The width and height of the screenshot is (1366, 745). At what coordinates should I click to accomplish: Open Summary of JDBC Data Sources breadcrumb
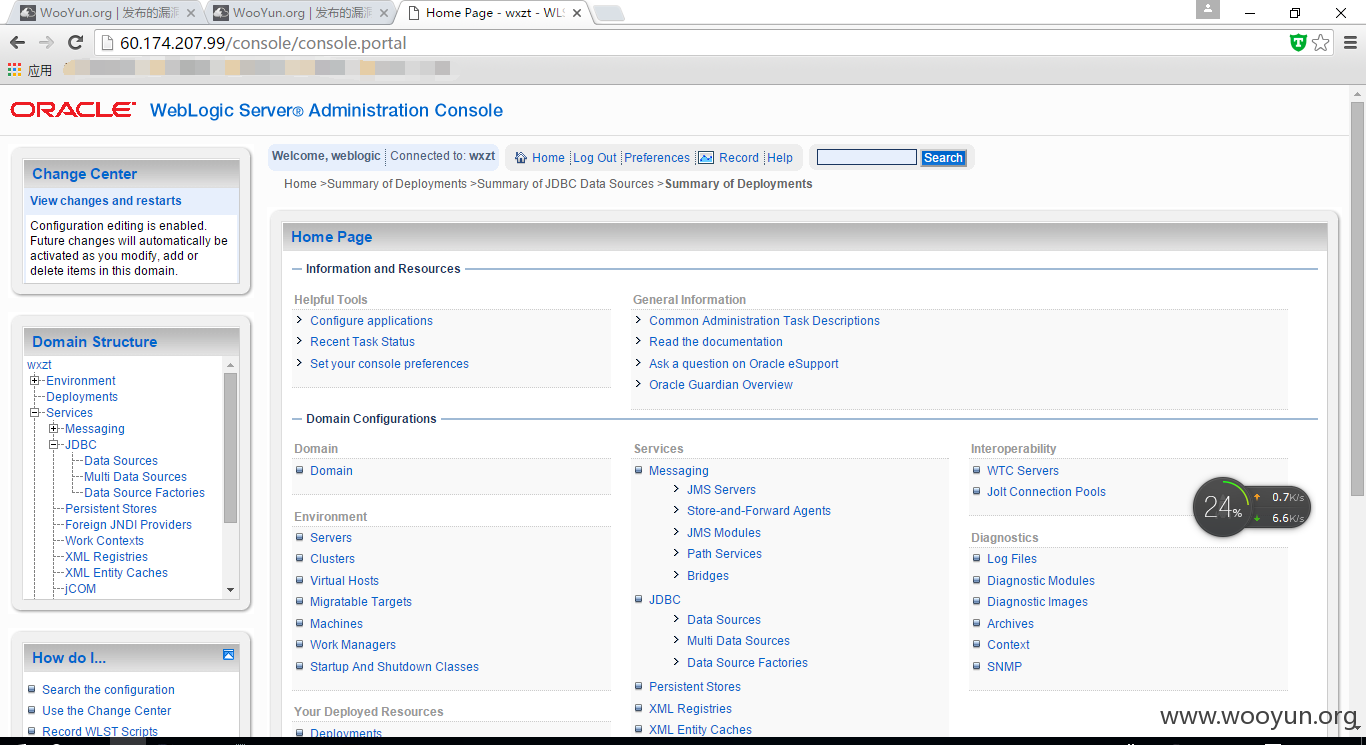565,184
